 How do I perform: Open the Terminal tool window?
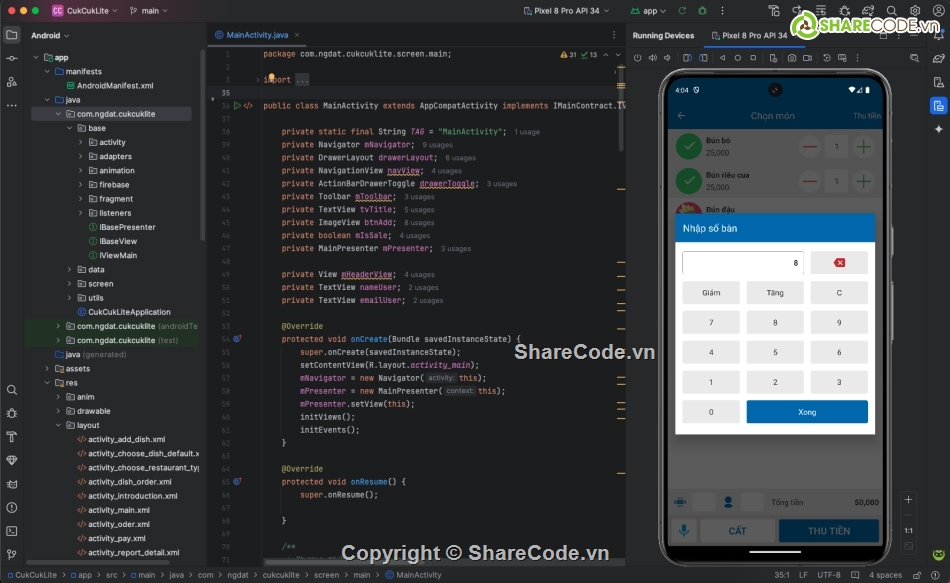pyautogui.click(x=12, y=531)
